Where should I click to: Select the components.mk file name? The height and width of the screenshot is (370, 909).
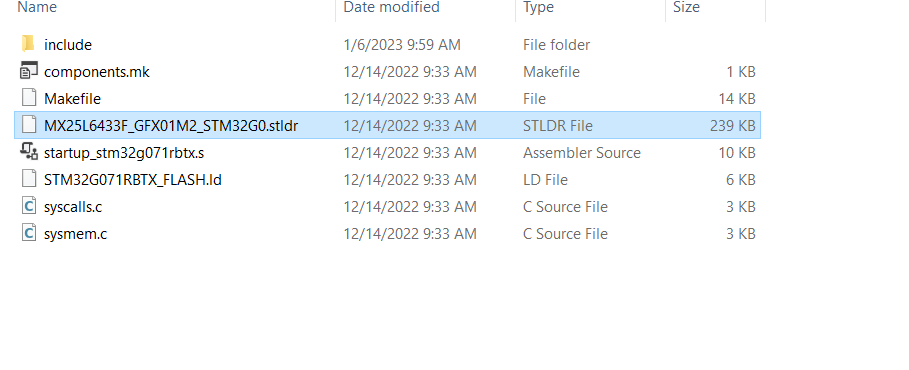click(x=97, y=72)
